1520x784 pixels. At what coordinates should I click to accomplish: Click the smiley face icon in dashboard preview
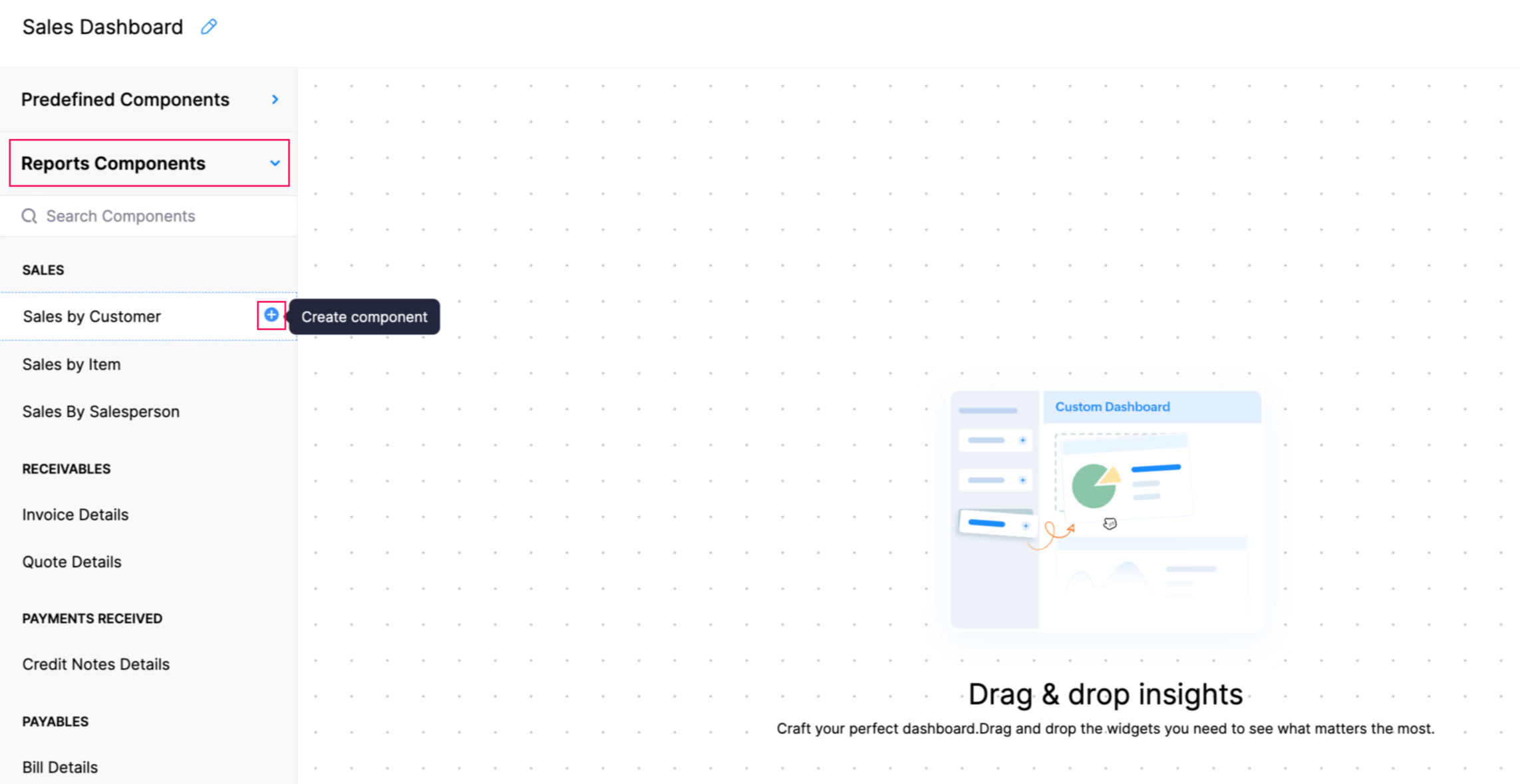[x=1108, y=524]
